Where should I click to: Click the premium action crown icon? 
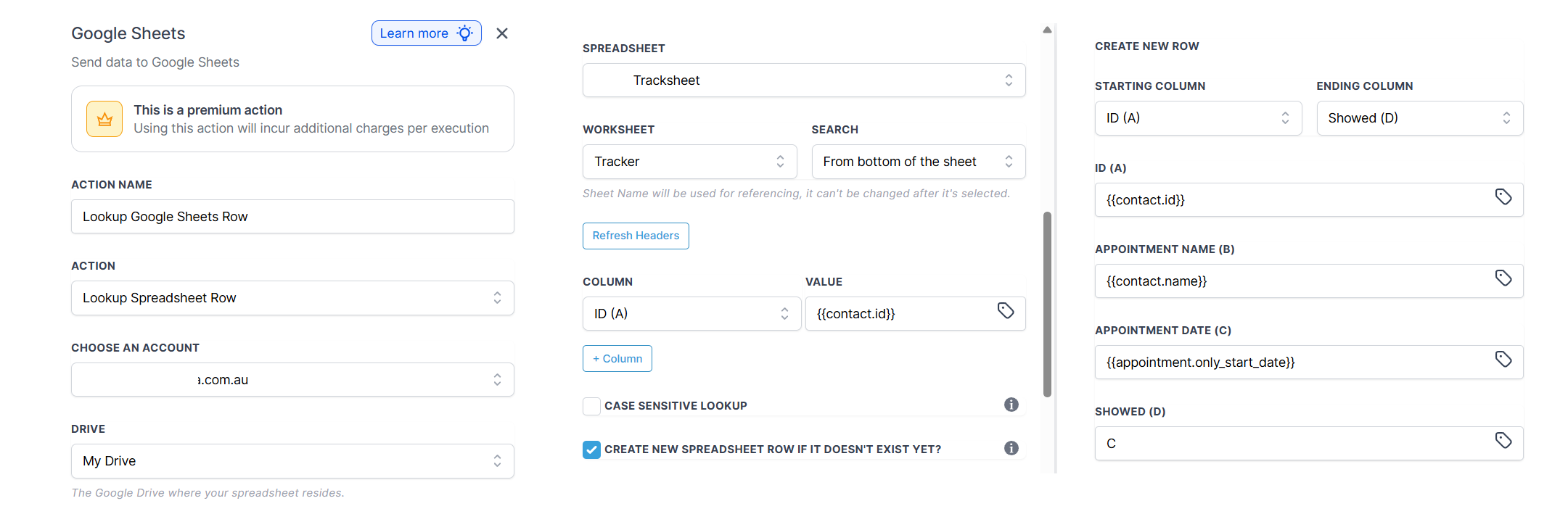point(104,119)
